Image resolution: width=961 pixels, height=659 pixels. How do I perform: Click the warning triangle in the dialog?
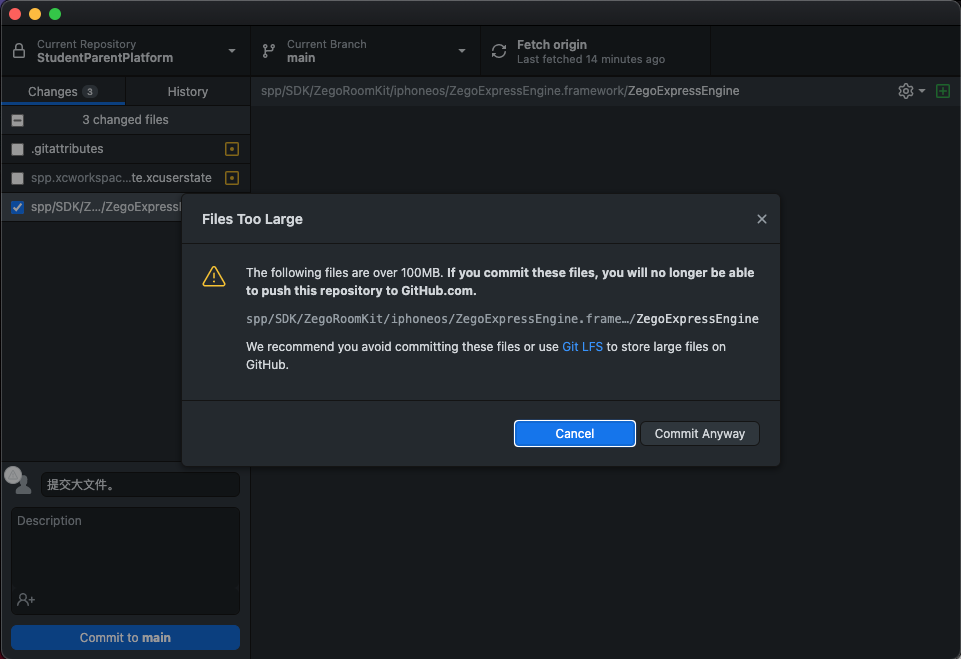point(214,275)
